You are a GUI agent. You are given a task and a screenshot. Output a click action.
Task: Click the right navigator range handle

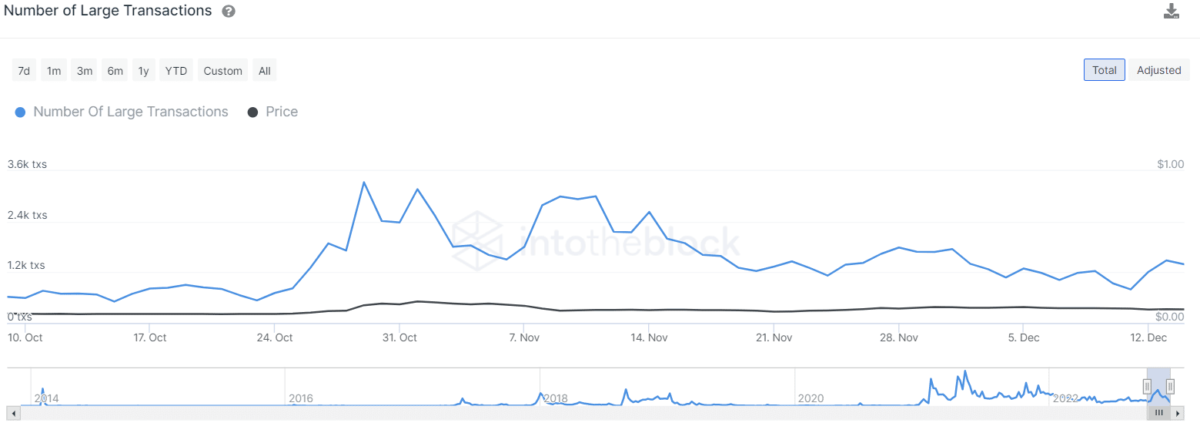1170,386
